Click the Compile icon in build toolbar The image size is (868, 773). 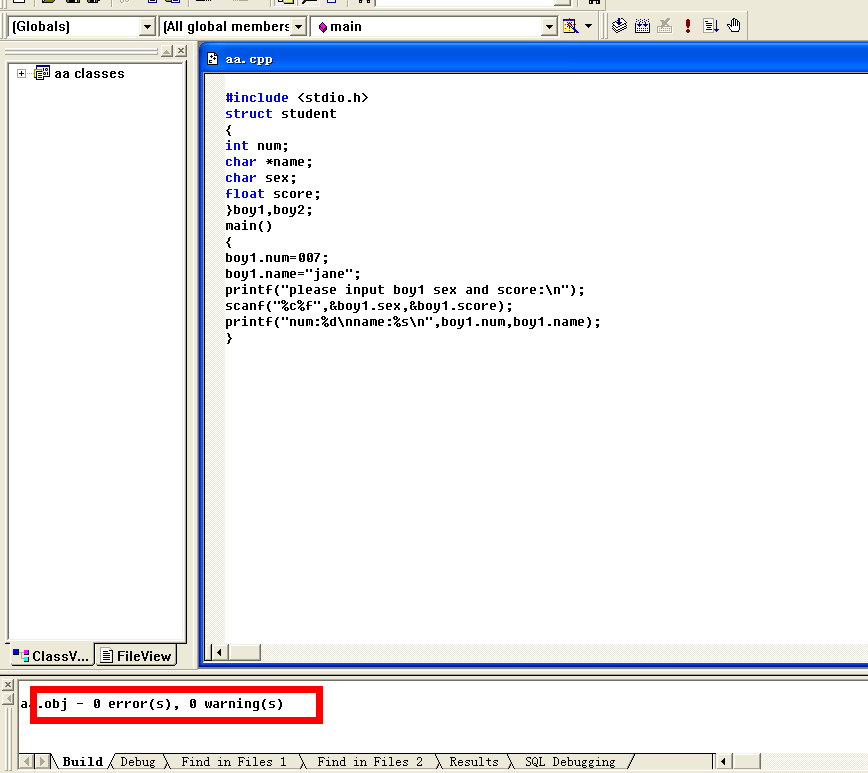click(619, 25)
